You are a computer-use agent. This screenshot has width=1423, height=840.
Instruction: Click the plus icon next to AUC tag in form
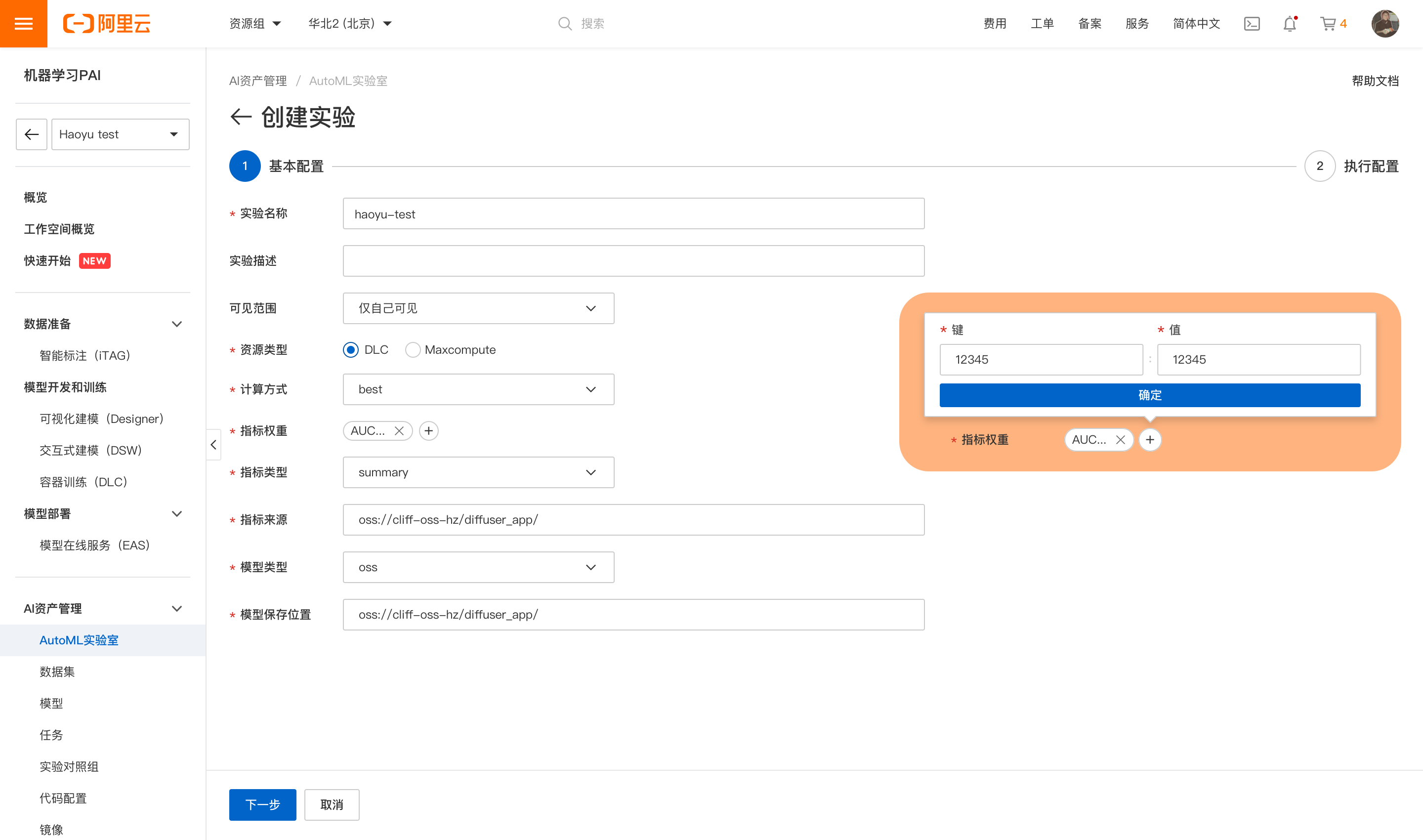[x=428, y=431]
